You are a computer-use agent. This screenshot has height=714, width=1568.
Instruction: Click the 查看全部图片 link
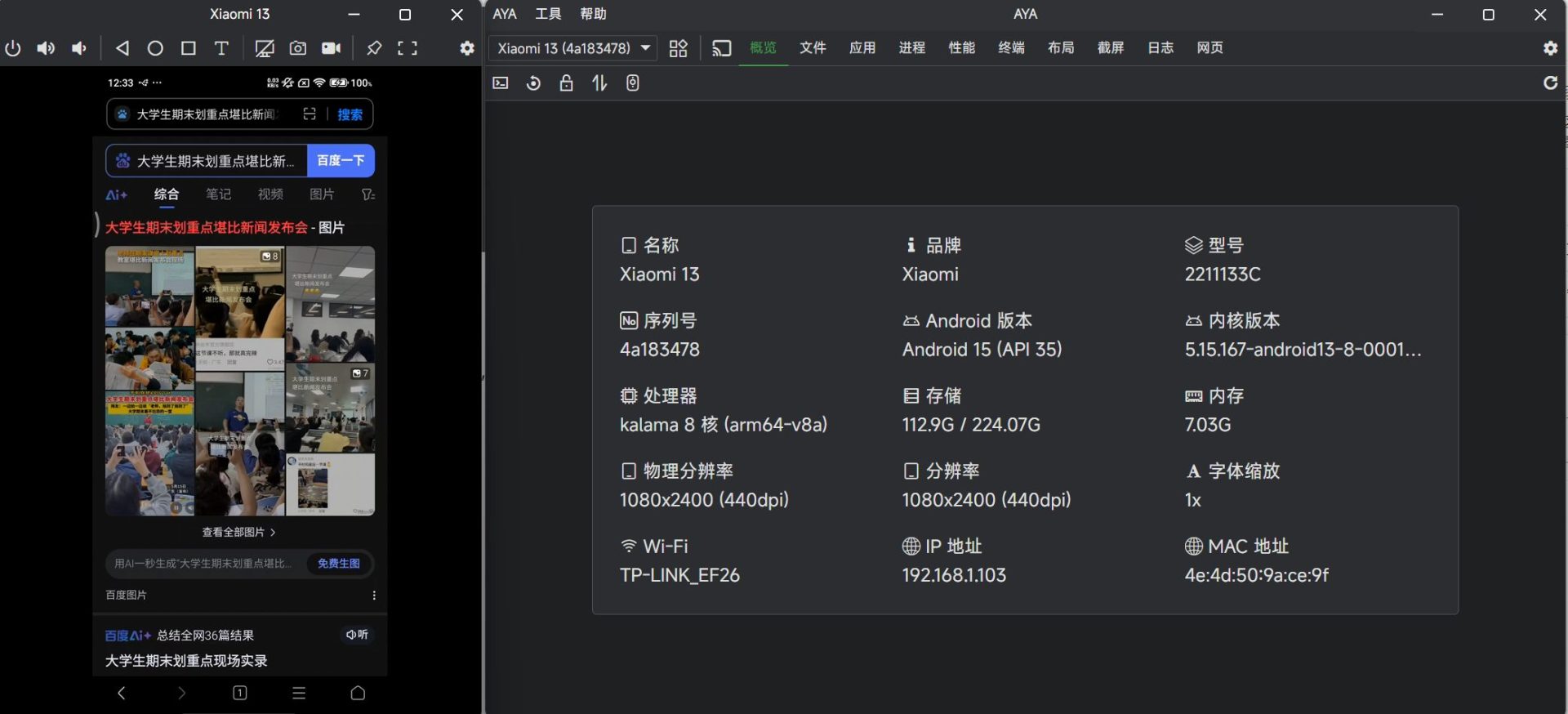pos(238,532)
